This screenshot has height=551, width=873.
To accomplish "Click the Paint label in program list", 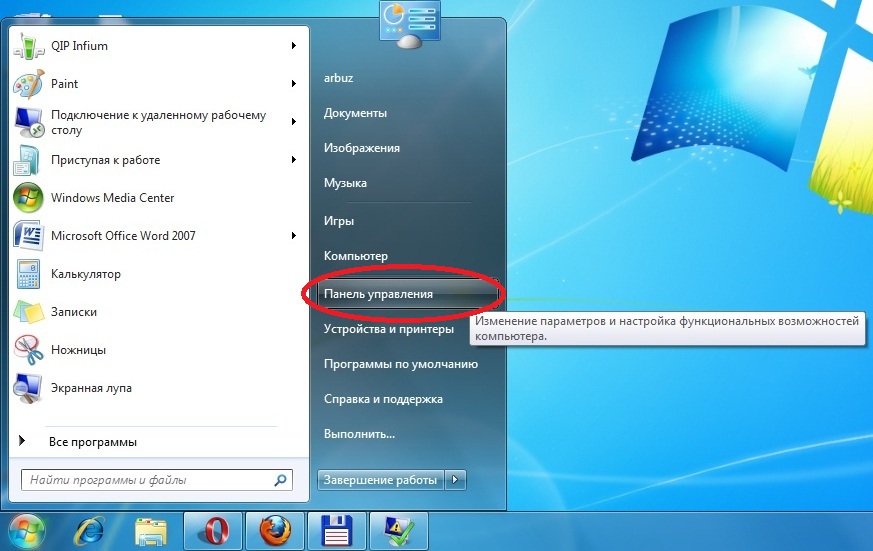I will (65, 84).
